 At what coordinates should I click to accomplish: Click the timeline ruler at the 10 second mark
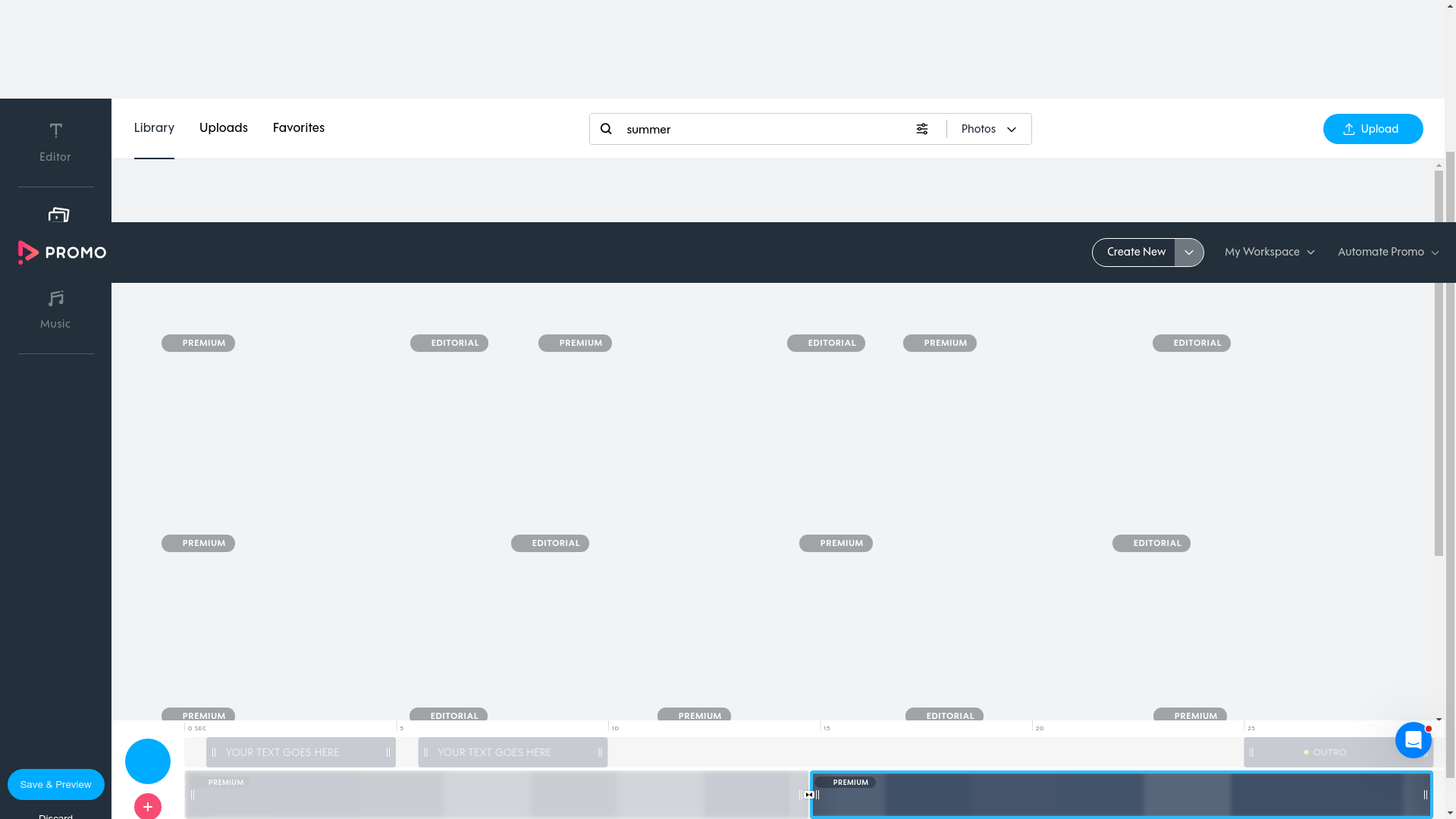point(615,728)
